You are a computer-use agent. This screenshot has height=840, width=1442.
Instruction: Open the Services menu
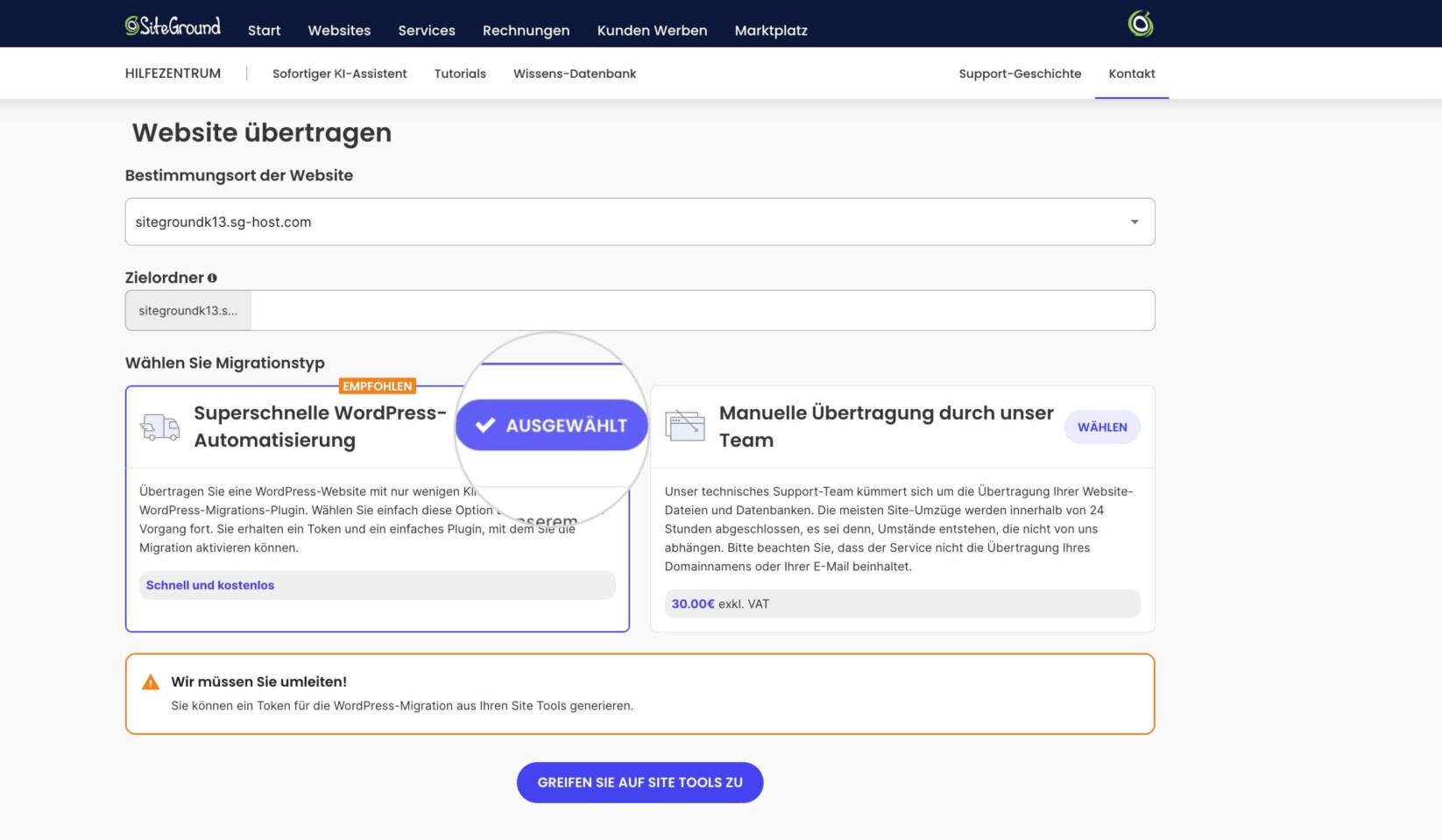(427, 31)
